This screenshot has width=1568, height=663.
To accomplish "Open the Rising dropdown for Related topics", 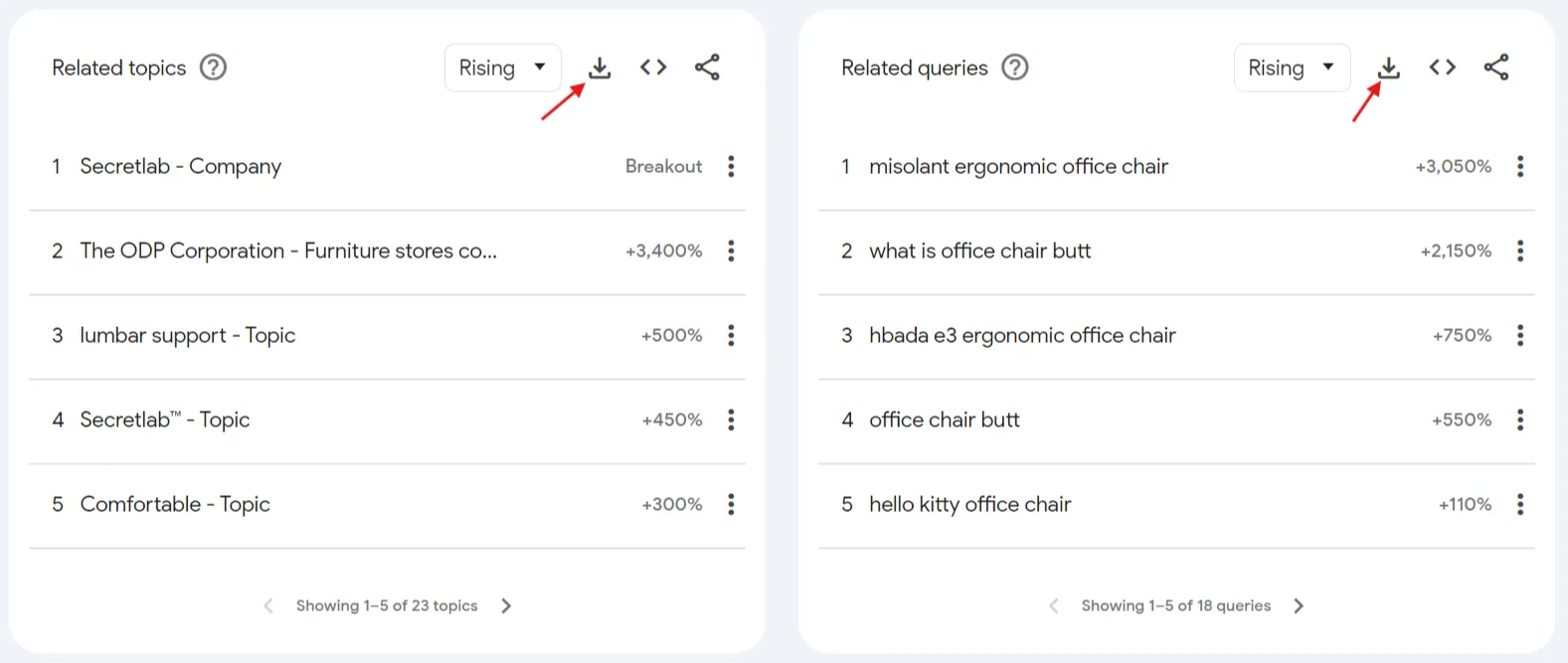I will pos(502,68).
